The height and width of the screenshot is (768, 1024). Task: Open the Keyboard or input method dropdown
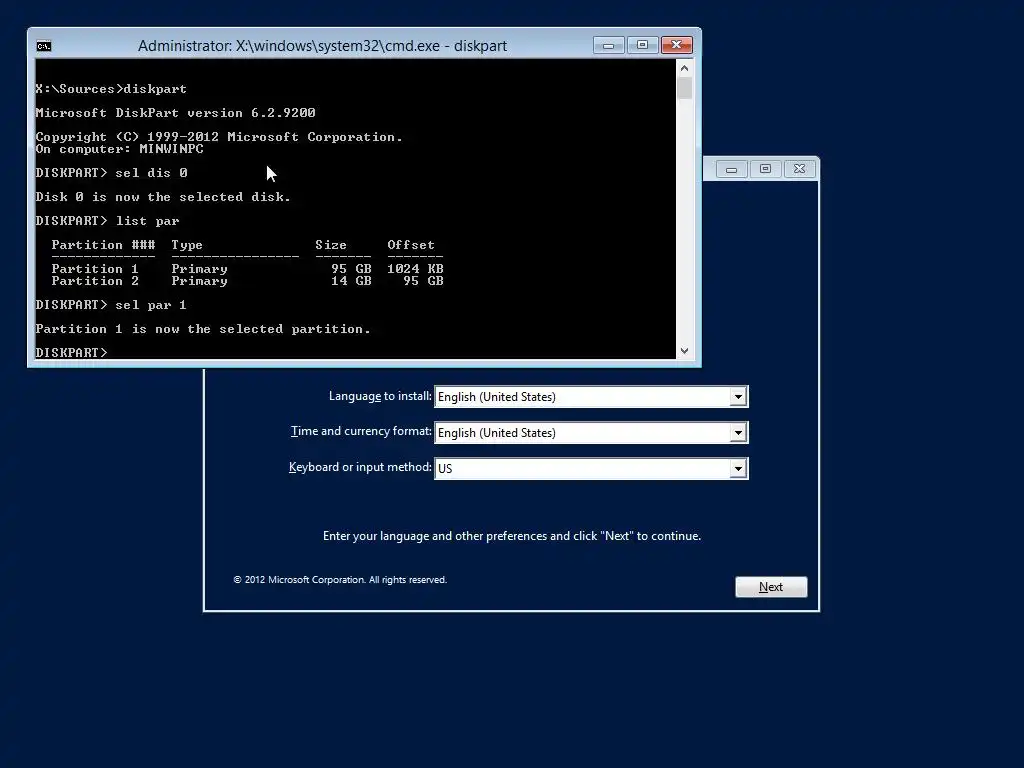[738, 468]
